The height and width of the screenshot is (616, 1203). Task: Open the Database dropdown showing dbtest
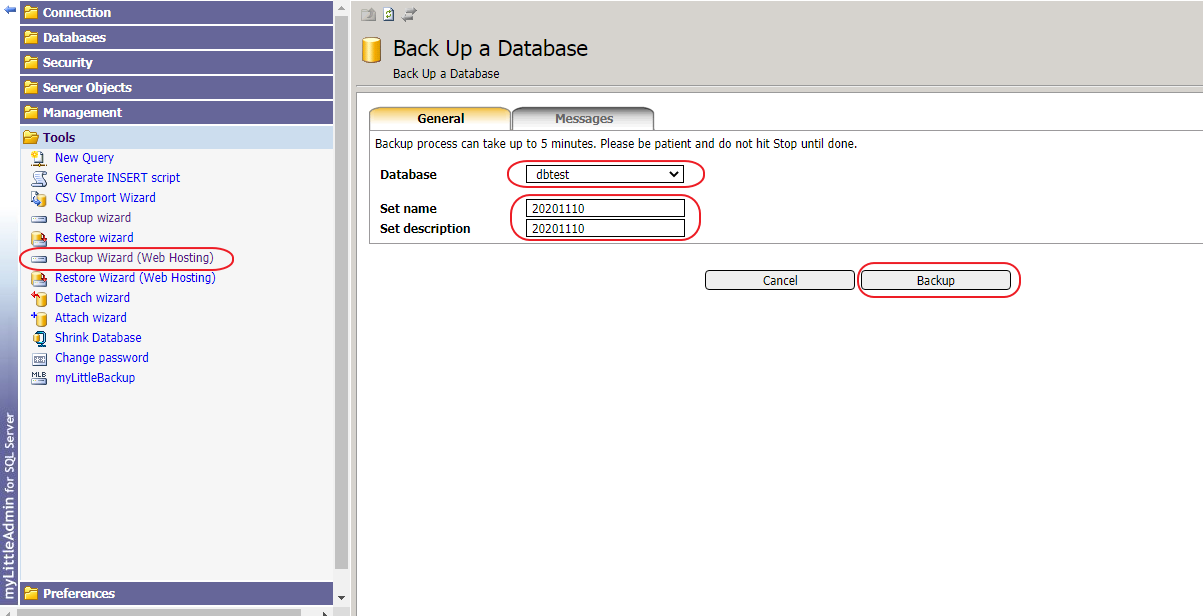point(605,174)
